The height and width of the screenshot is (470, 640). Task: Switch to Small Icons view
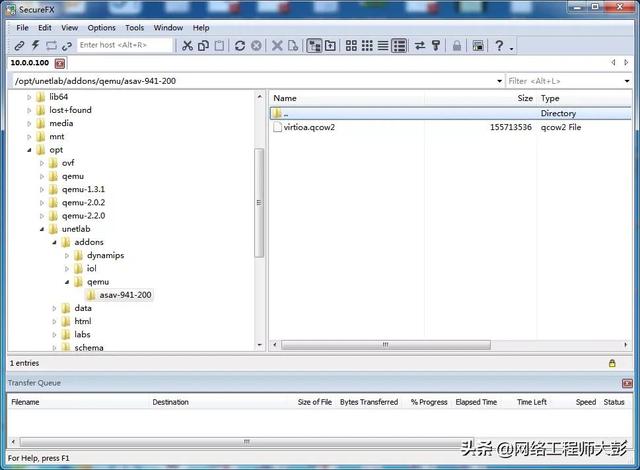367,45
